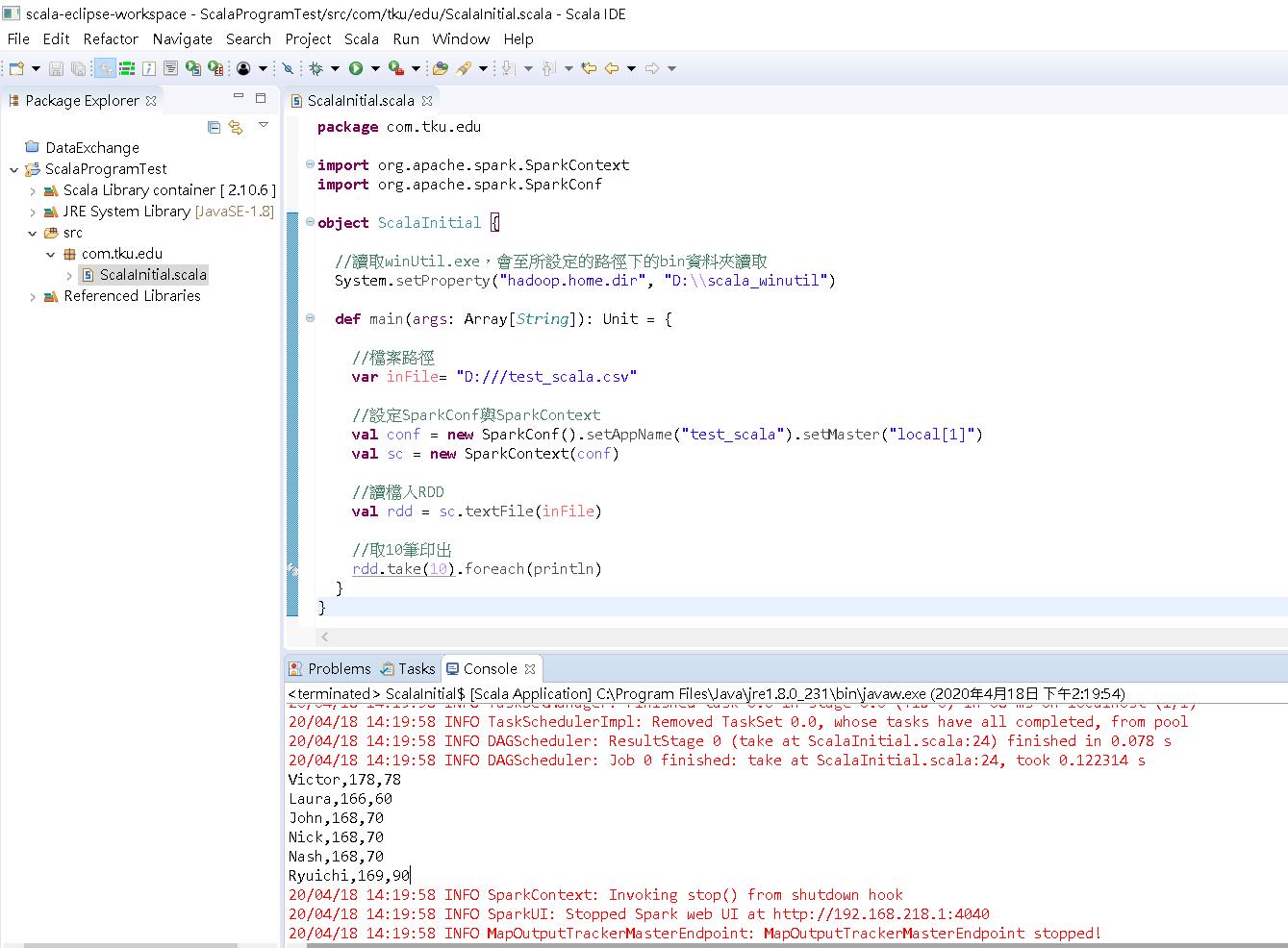Click the Open Type folder icon in the toolbar
The width and height of the screenshot is (1288, 948).
pos(441,68)
